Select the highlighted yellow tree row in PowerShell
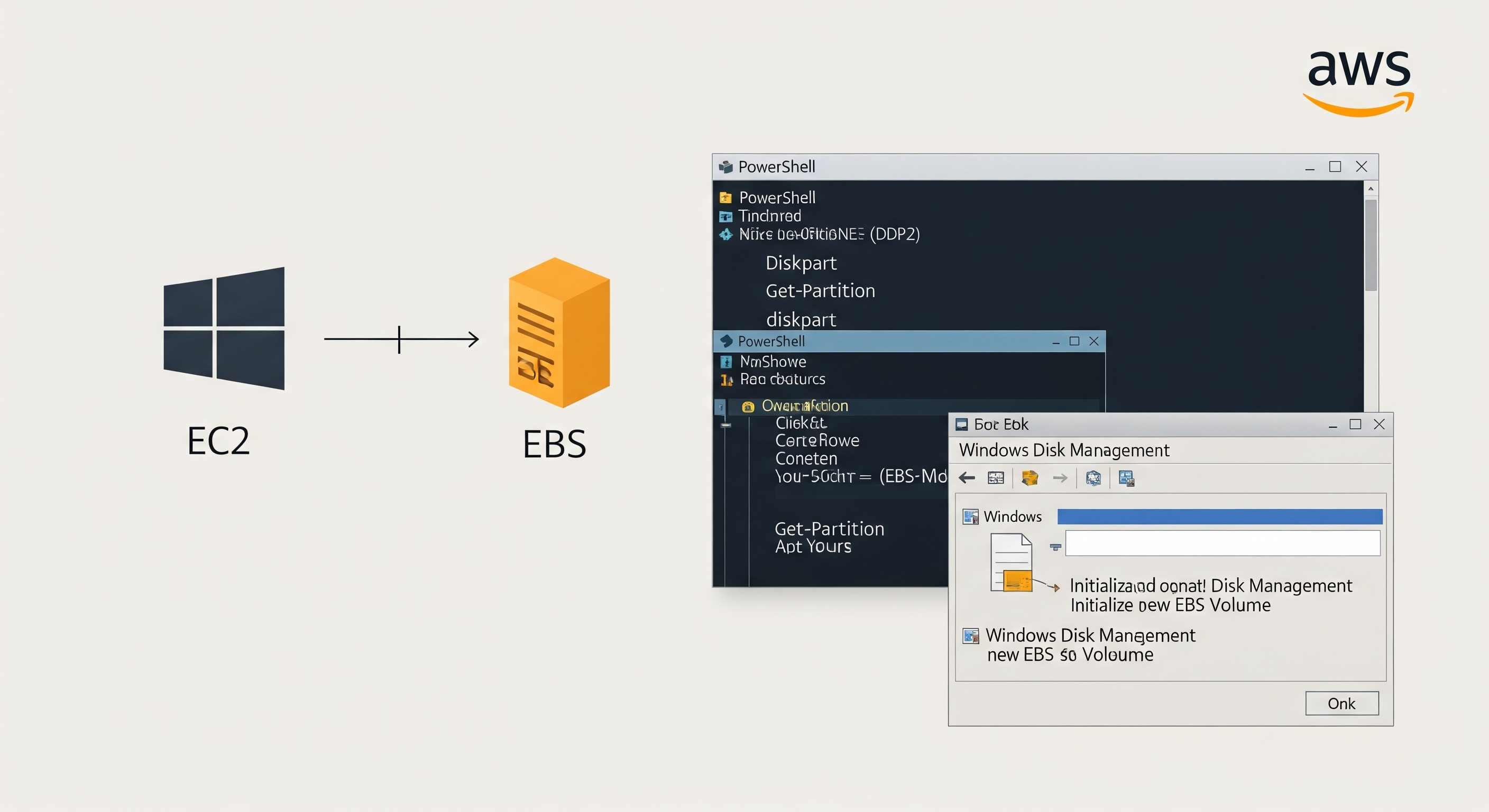This screenshot has height=812, width=1489. pos(804,405)
